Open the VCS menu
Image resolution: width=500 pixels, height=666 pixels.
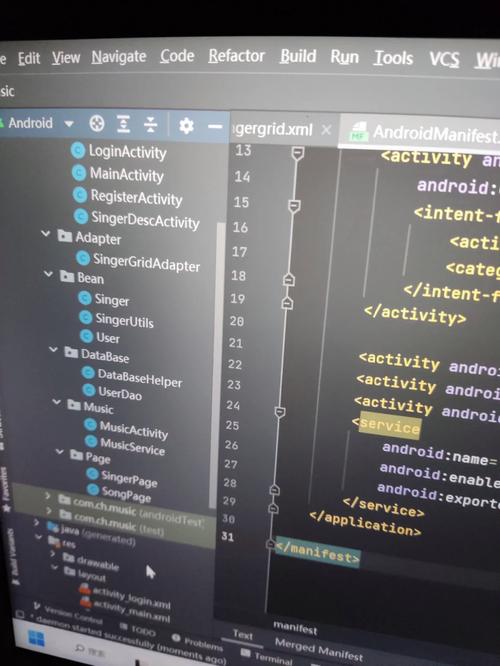(x=444, y=60)
